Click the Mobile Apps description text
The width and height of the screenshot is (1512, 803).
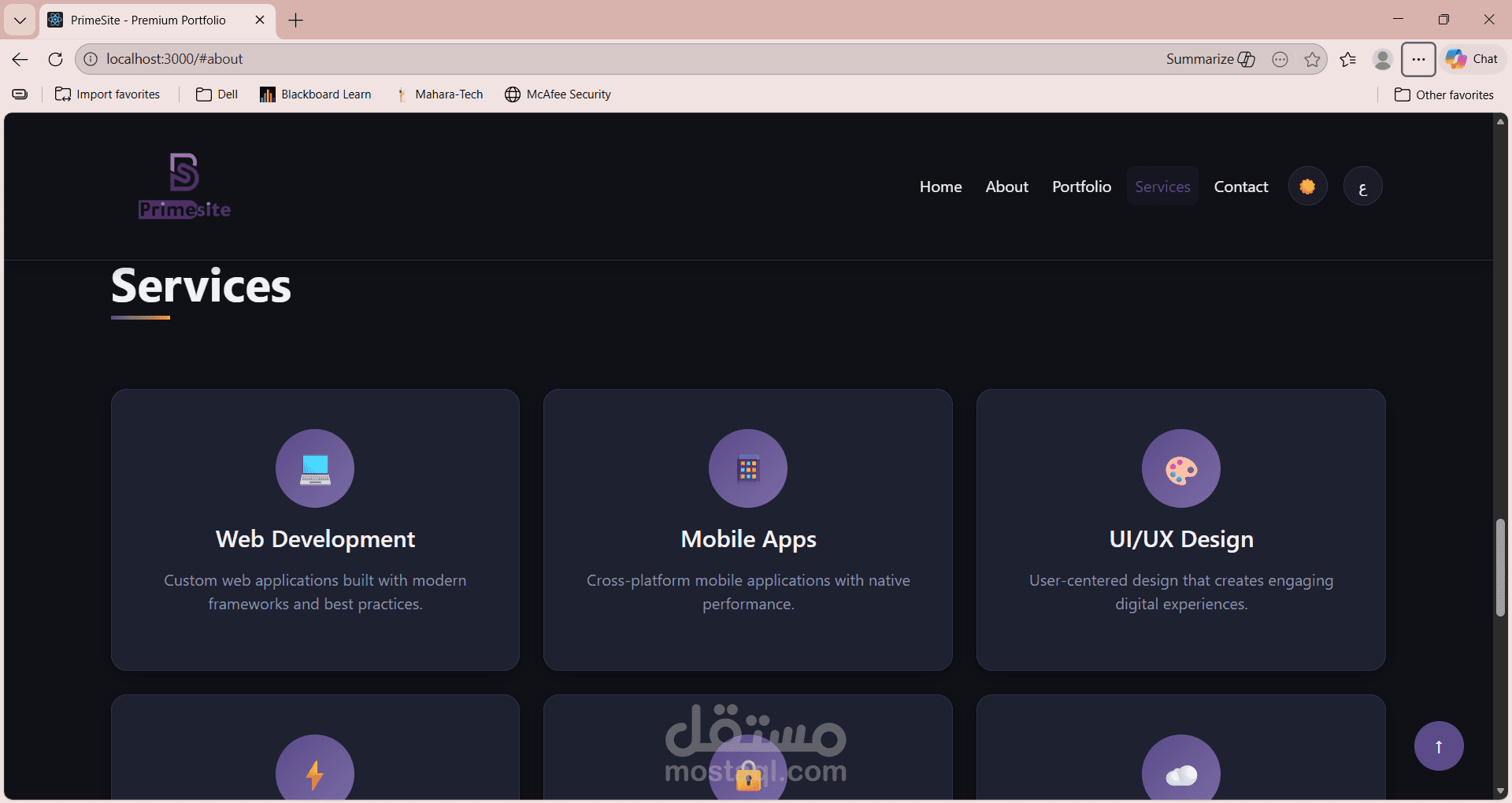pyautogui.click(x=748, y=592)
